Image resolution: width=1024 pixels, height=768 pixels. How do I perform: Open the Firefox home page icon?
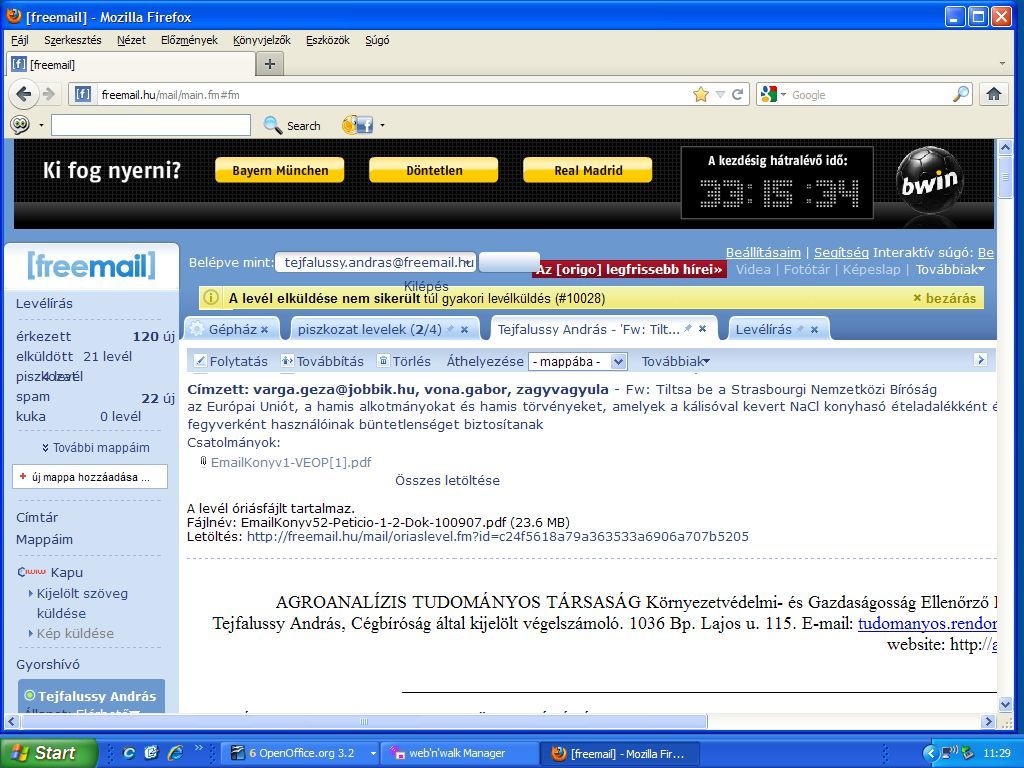coord(994,94)
